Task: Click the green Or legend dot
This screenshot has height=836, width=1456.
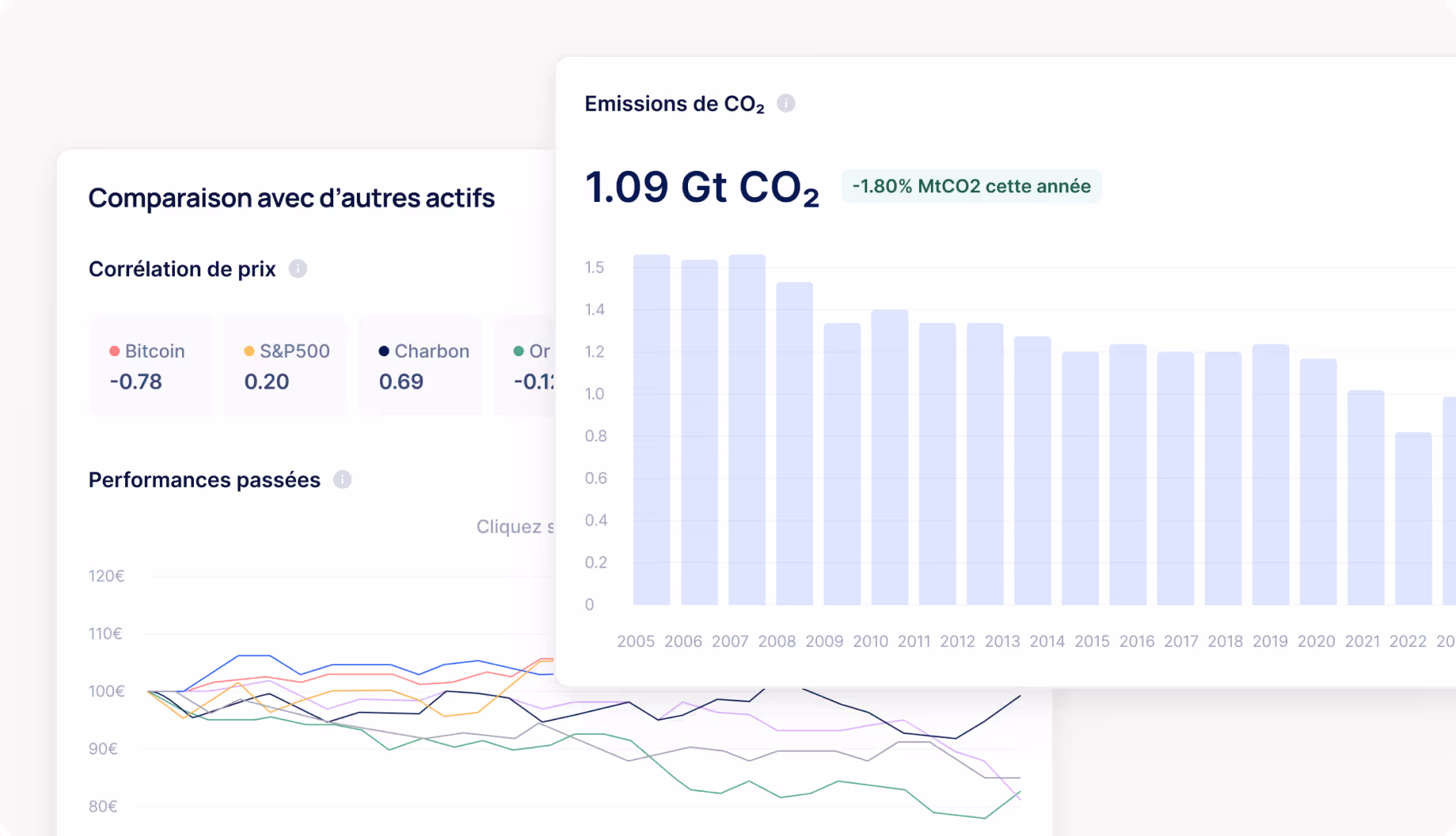Action: [x=519, y=351]
